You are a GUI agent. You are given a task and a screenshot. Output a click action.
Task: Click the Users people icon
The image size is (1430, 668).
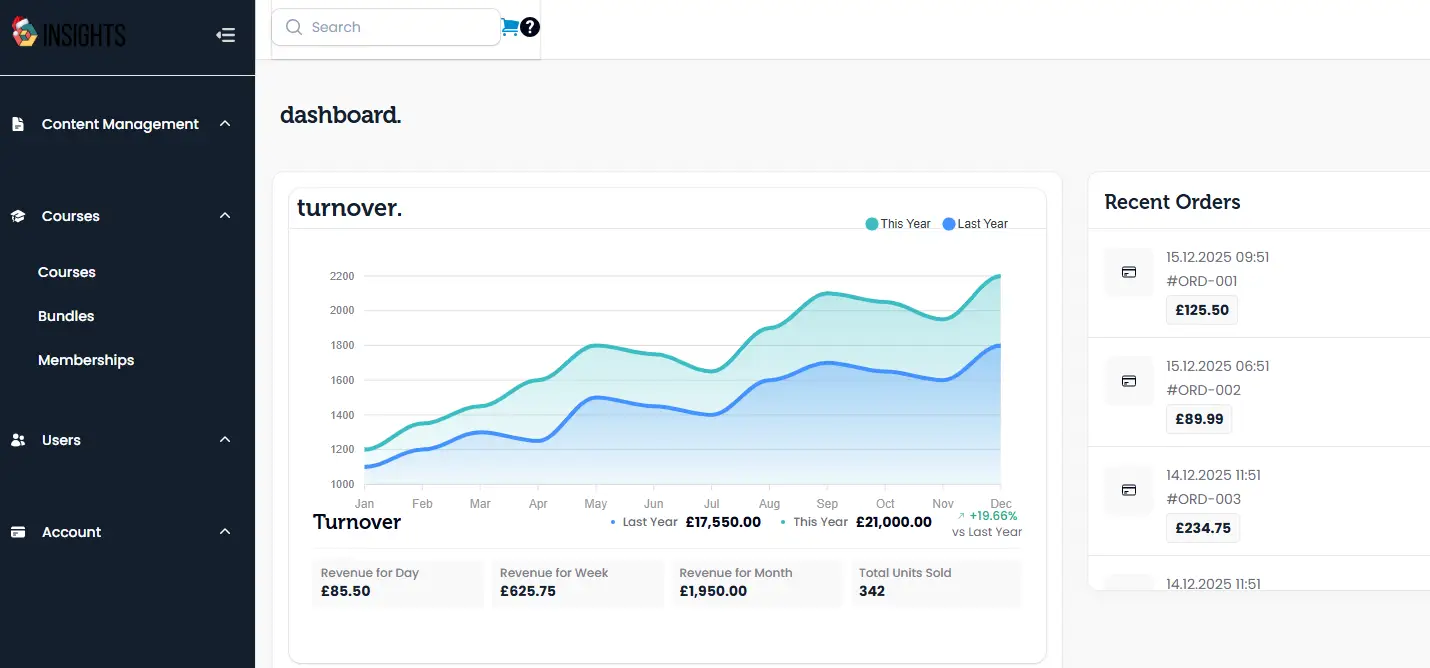point(18,440)
